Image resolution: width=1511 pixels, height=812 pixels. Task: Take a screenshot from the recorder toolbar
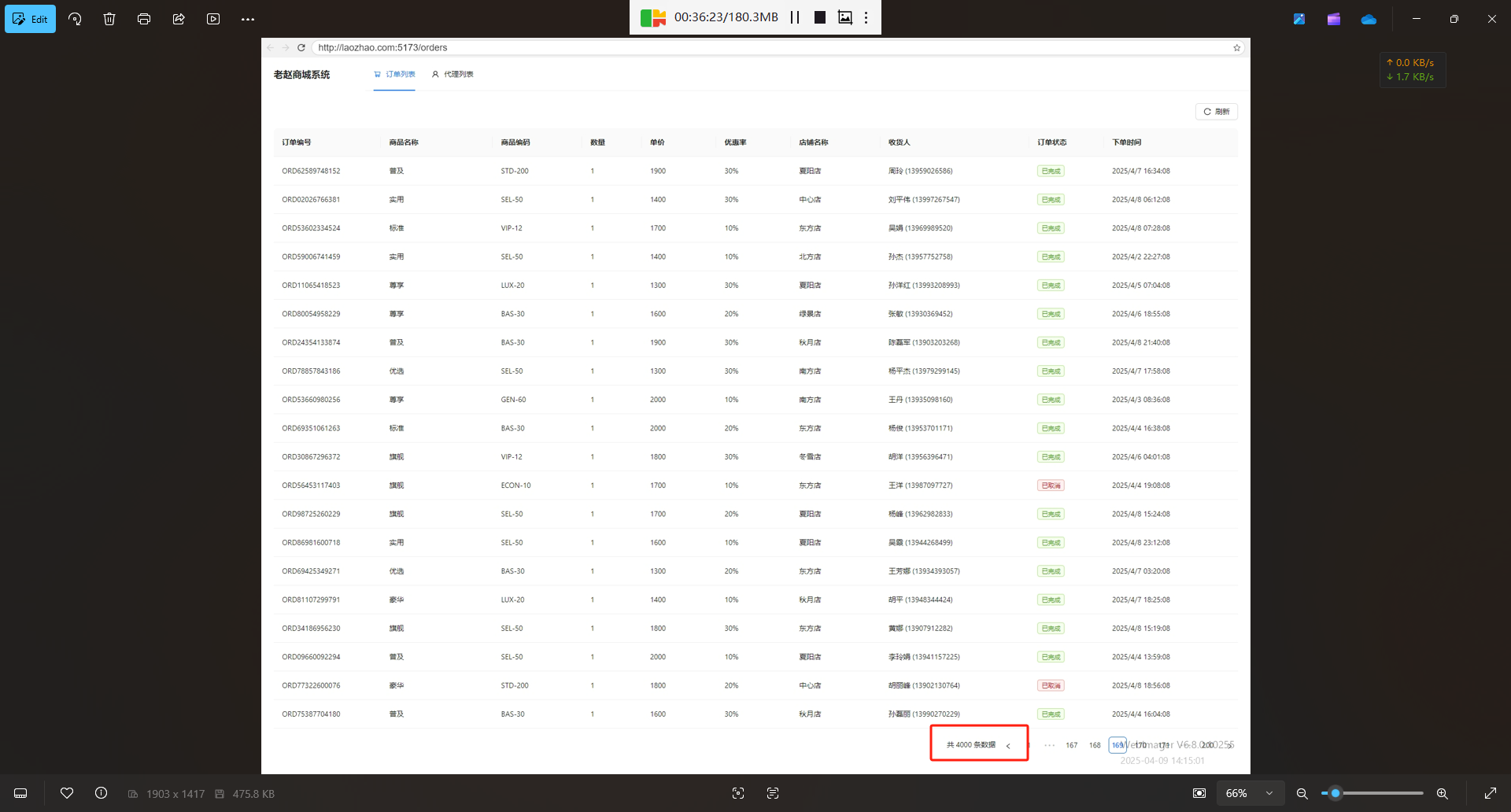[x=844, y=17]
